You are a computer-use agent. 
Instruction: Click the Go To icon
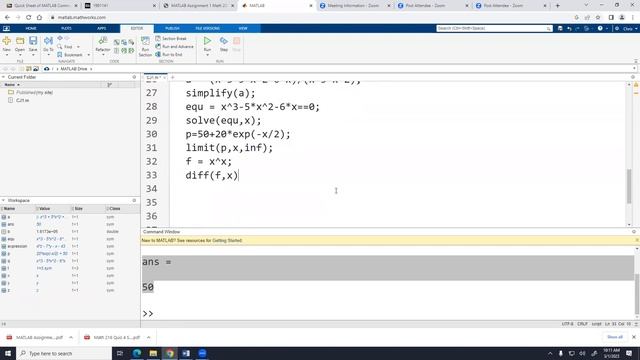click(48, 41)
